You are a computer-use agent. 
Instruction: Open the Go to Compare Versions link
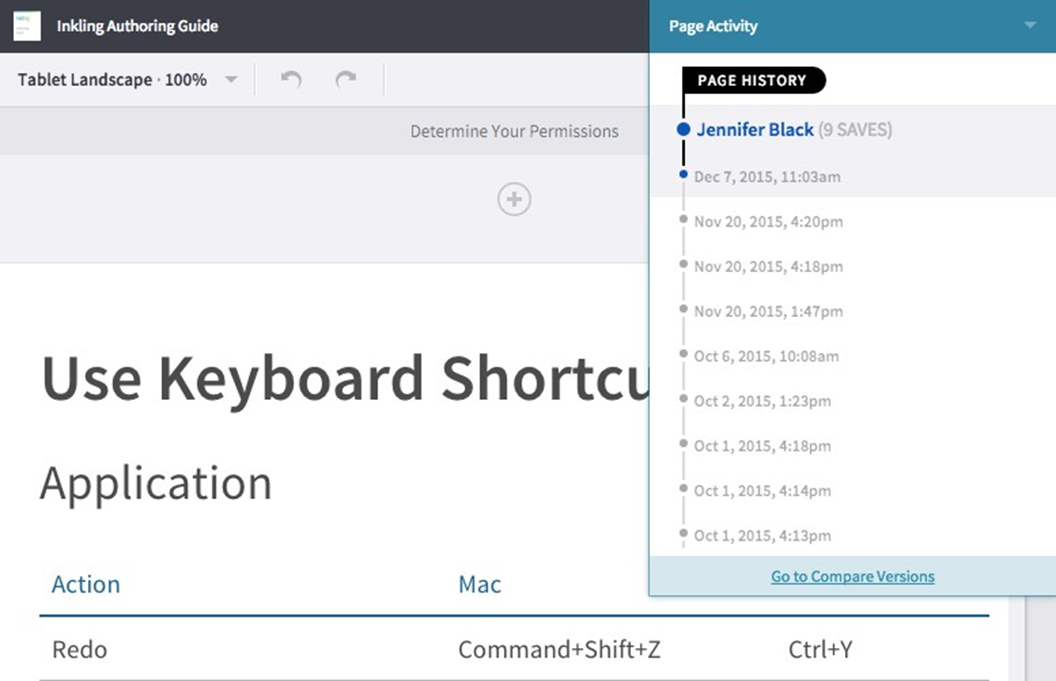click(852, 576)
